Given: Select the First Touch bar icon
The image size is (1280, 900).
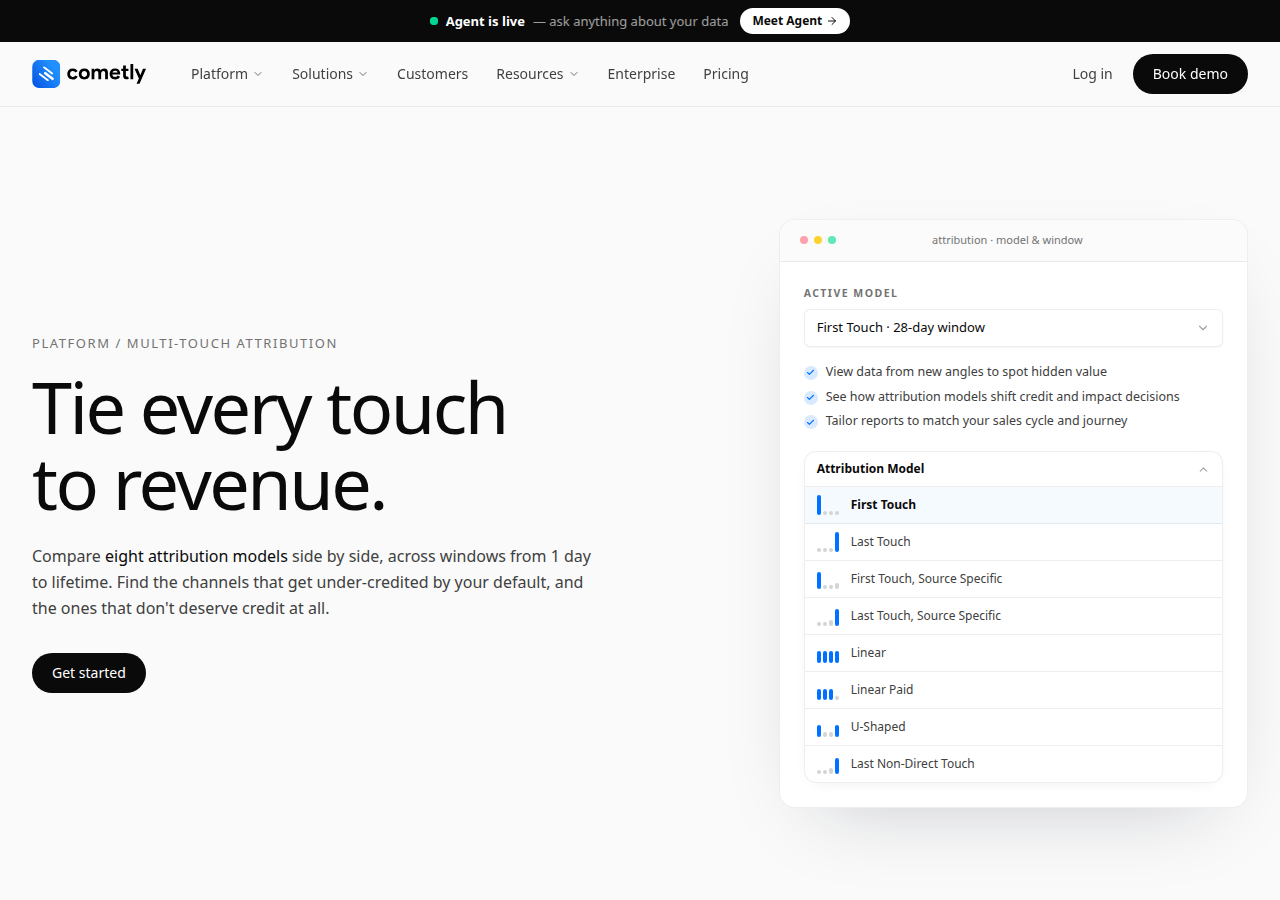Looking at the screenshot, I should tap(828, 505).
